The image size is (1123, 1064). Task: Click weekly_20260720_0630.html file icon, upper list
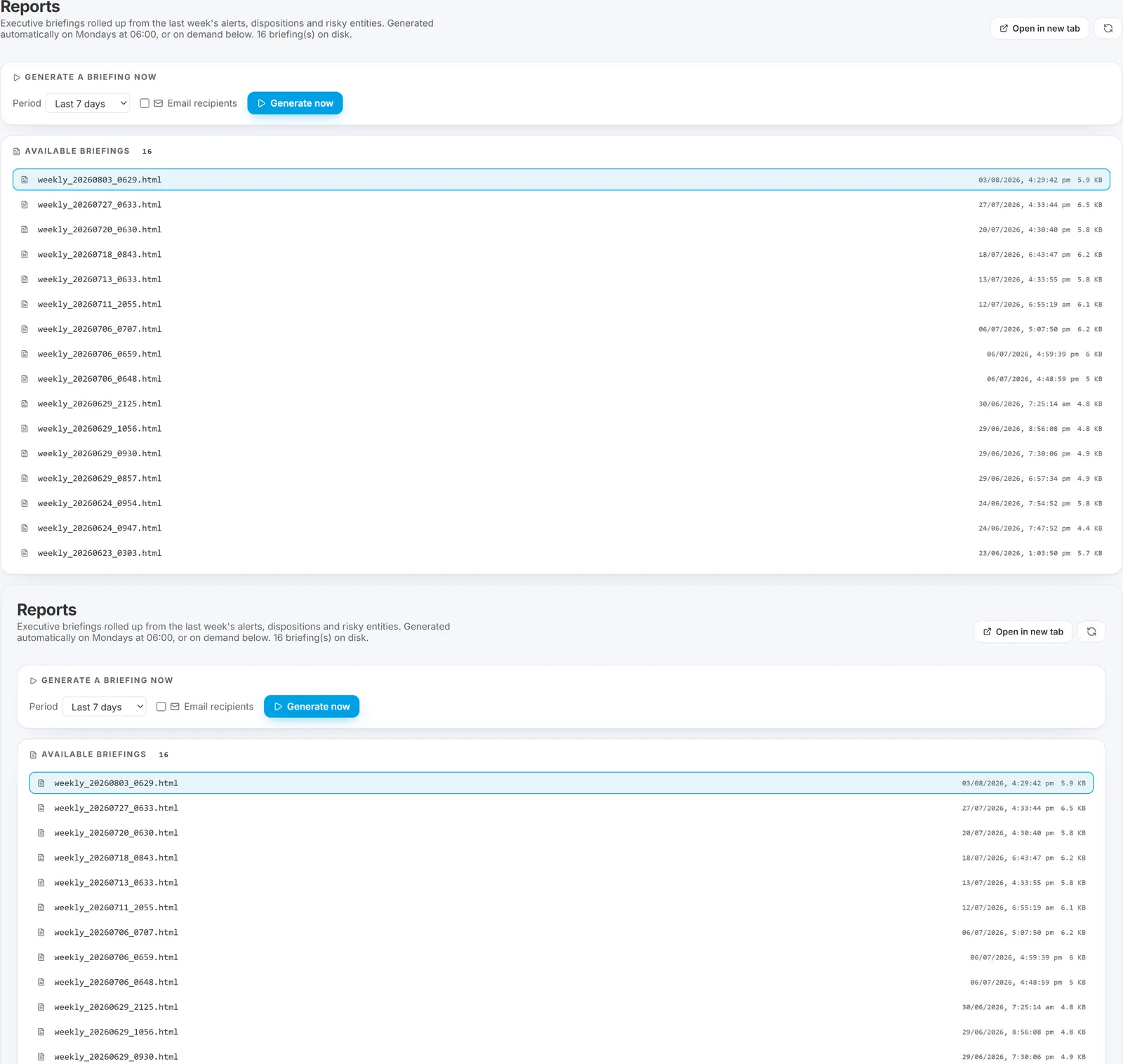pyautogui.click(x=25, y=230)
